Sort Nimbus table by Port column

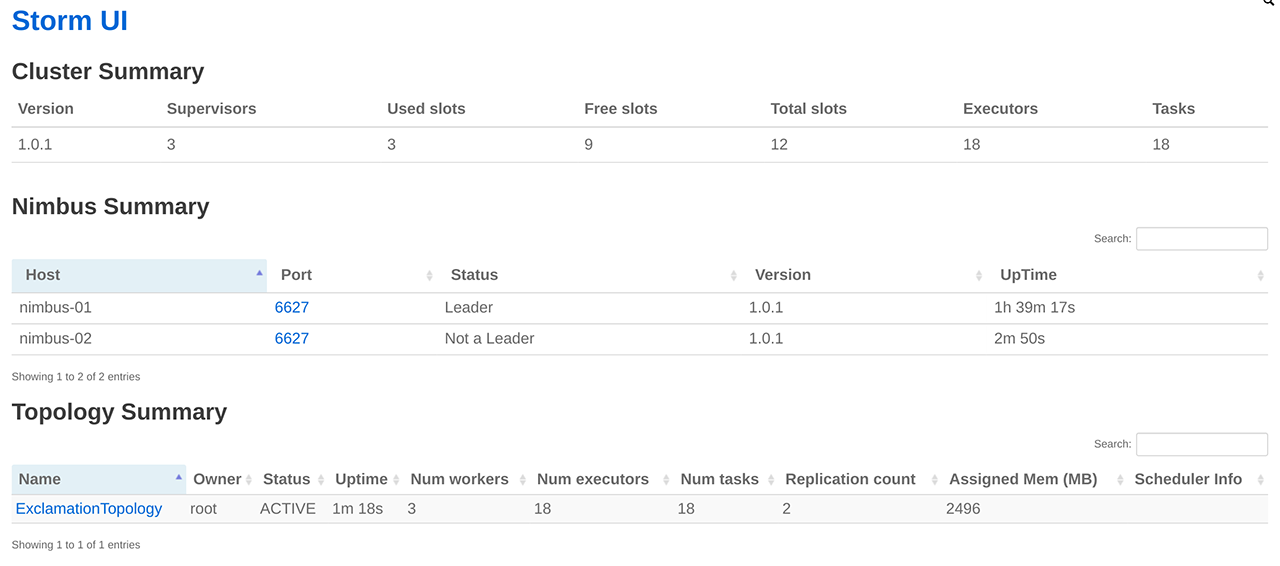(296, 275)
